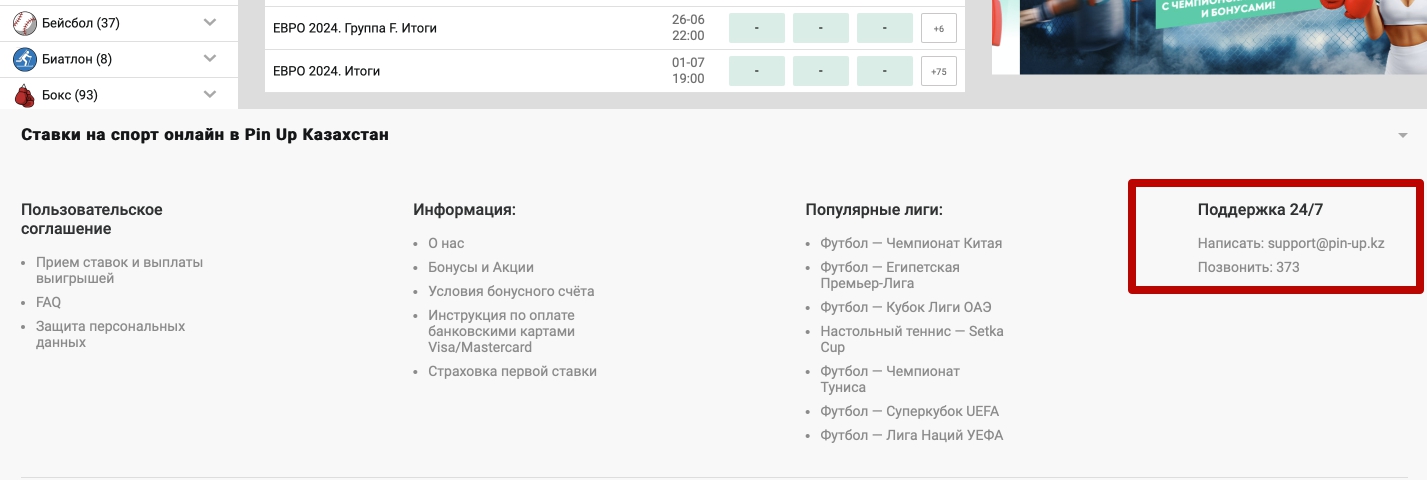
Task: Click the biathlon icon next to Биатлон
Action: click(24, 59)
